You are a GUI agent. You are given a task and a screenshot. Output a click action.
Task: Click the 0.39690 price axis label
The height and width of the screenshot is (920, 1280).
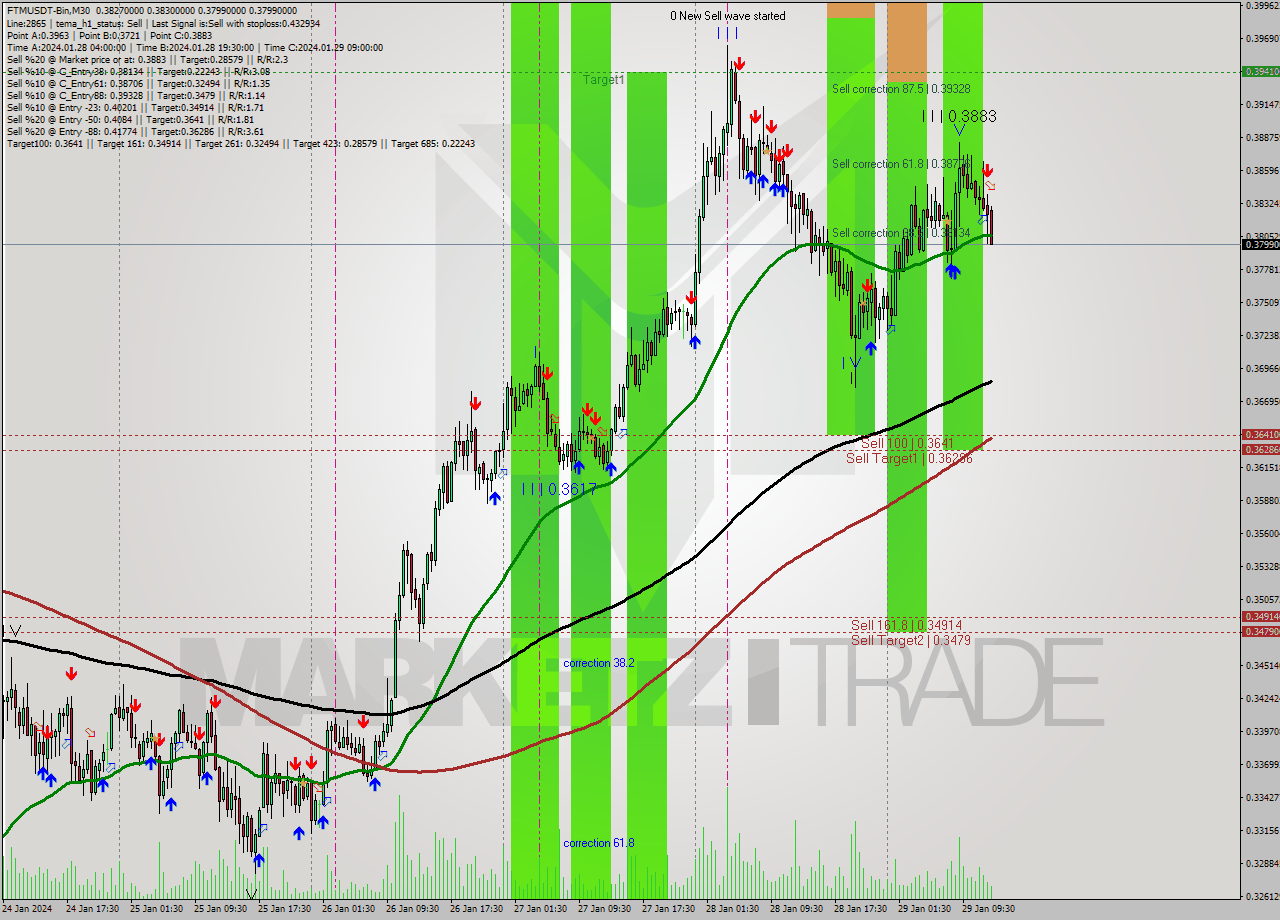[1262, 39]
